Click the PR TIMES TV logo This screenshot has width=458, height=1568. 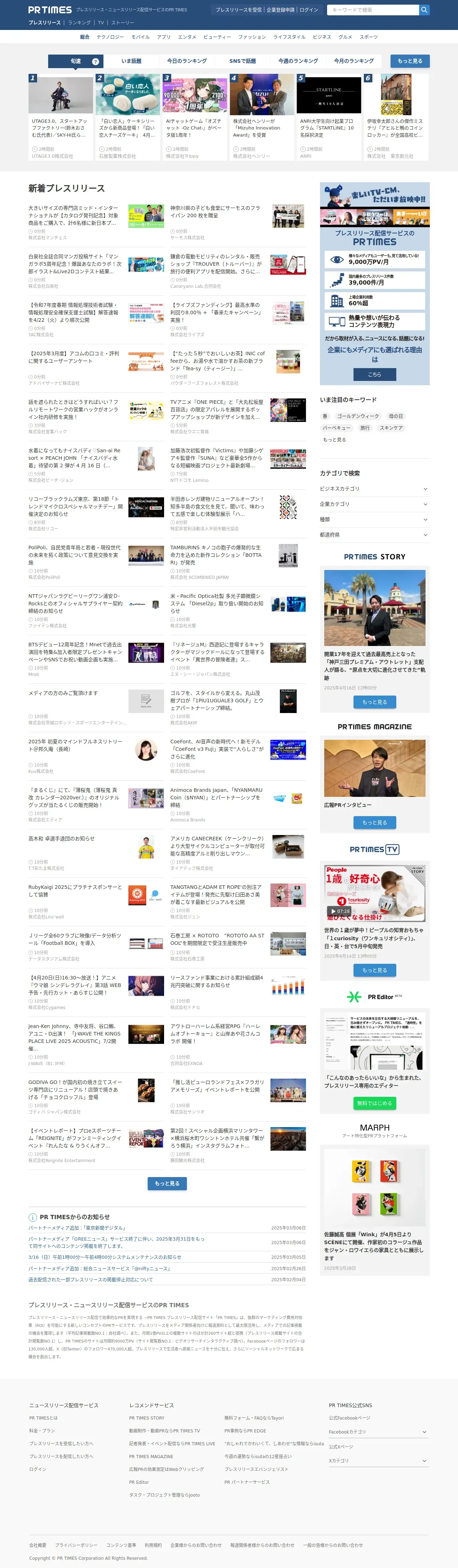[375, 849]
